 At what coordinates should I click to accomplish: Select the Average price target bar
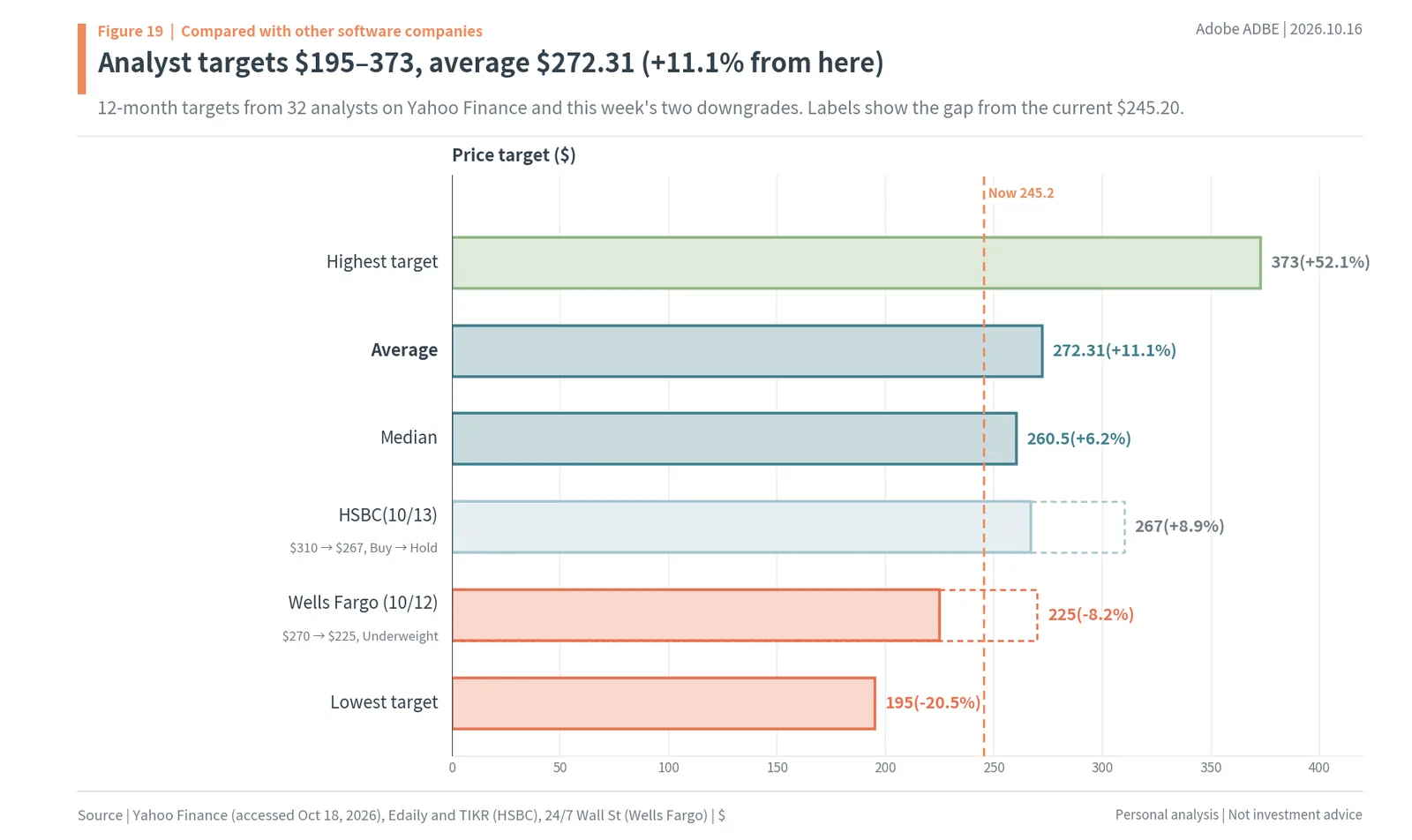pos(747,351)
